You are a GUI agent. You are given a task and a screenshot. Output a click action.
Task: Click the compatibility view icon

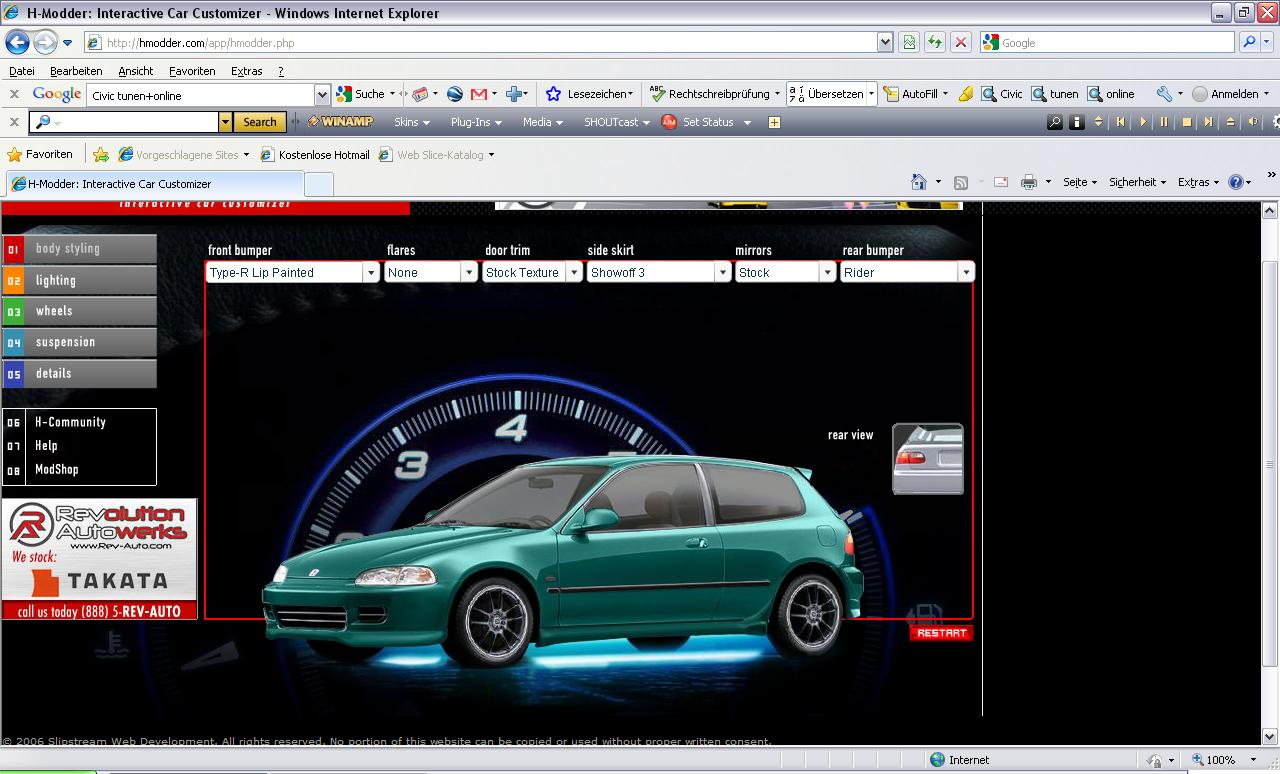pos(909,42)
